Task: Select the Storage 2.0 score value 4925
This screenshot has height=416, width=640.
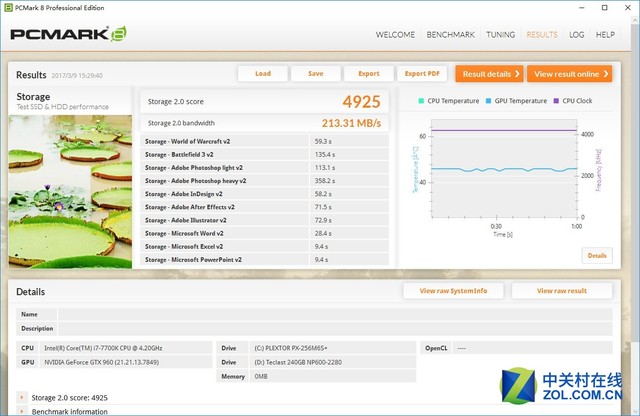Action: click(x=361, y=102)
